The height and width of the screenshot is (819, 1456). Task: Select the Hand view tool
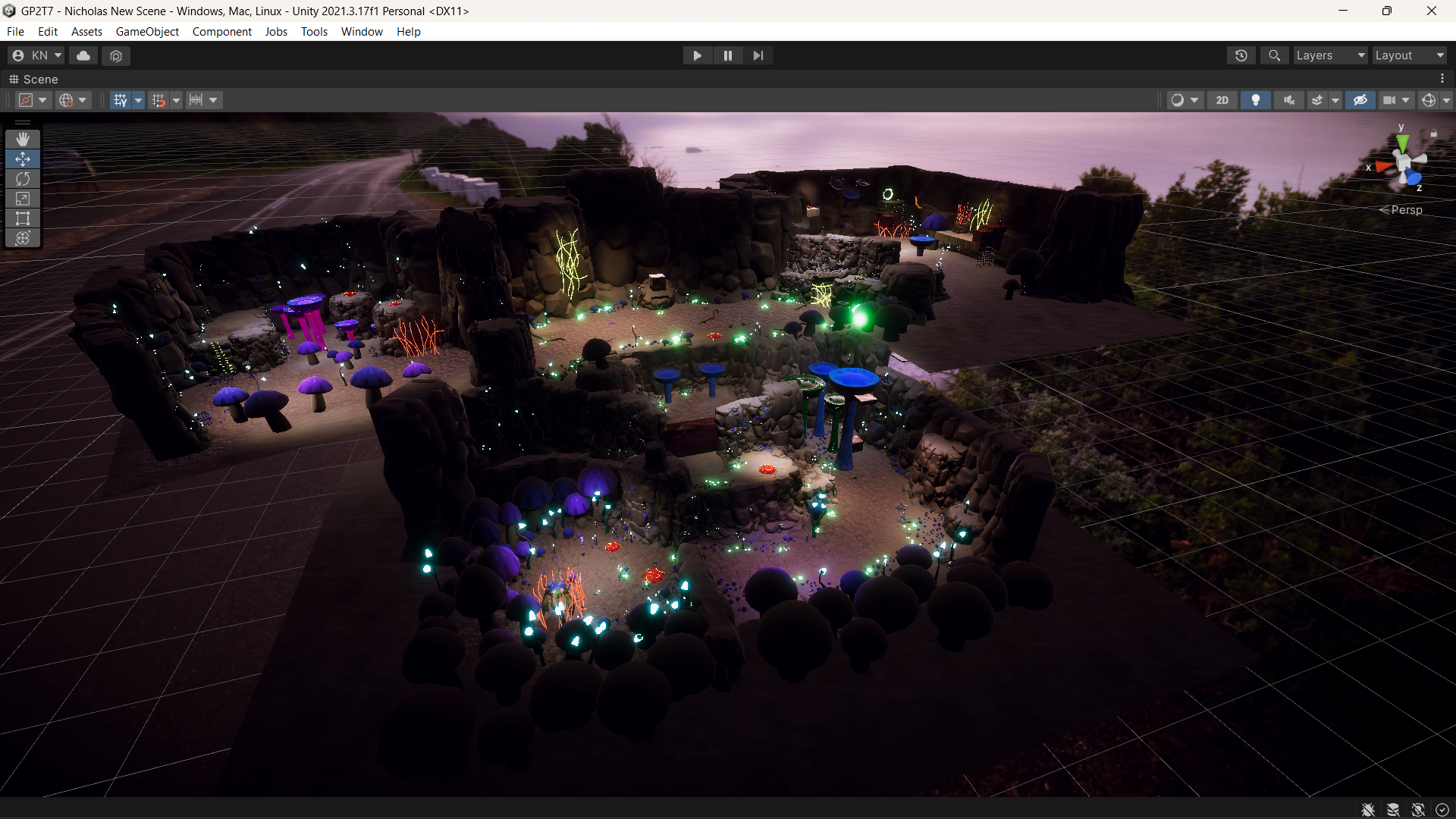pos(23,139)
